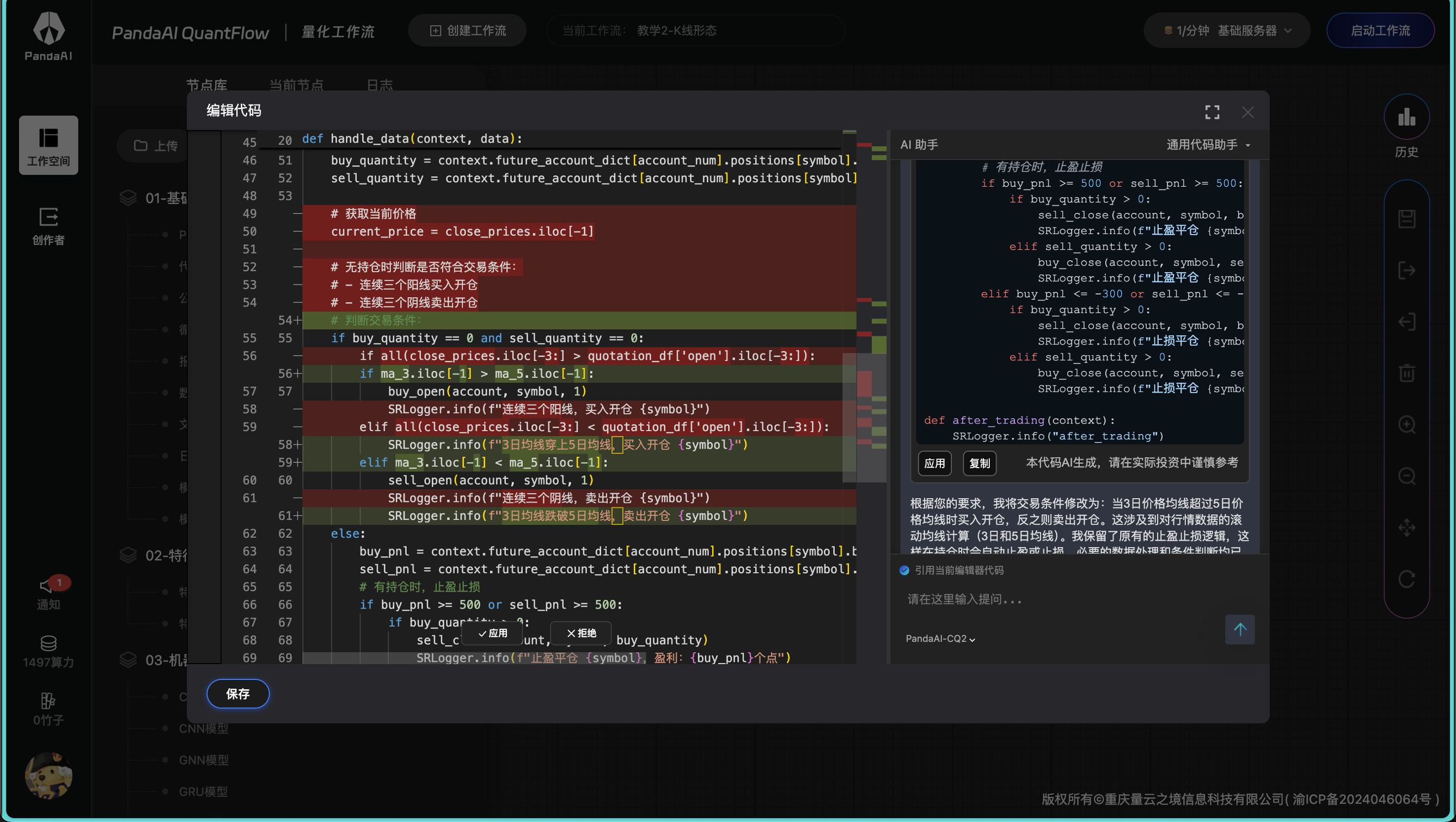This screenshot has height=822, width=1456.
Task: Click the 保存 save button
Action: (x=238, y=694)
